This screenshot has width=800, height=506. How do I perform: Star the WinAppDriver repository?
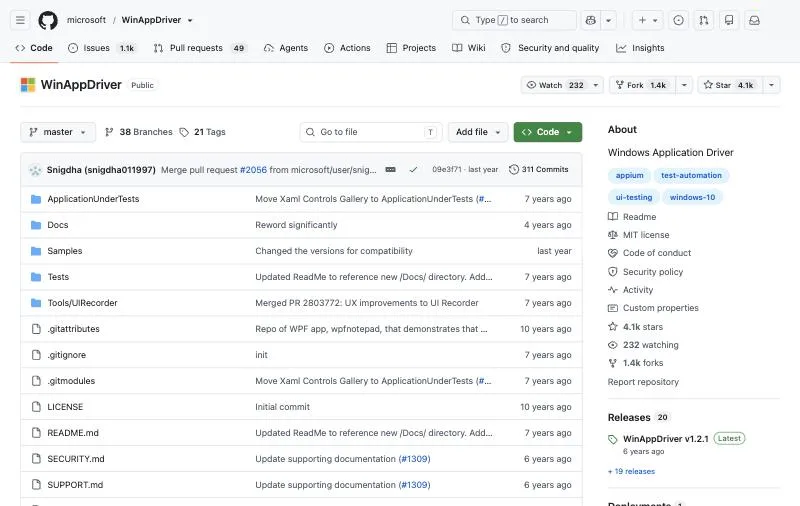click(730, 85)
